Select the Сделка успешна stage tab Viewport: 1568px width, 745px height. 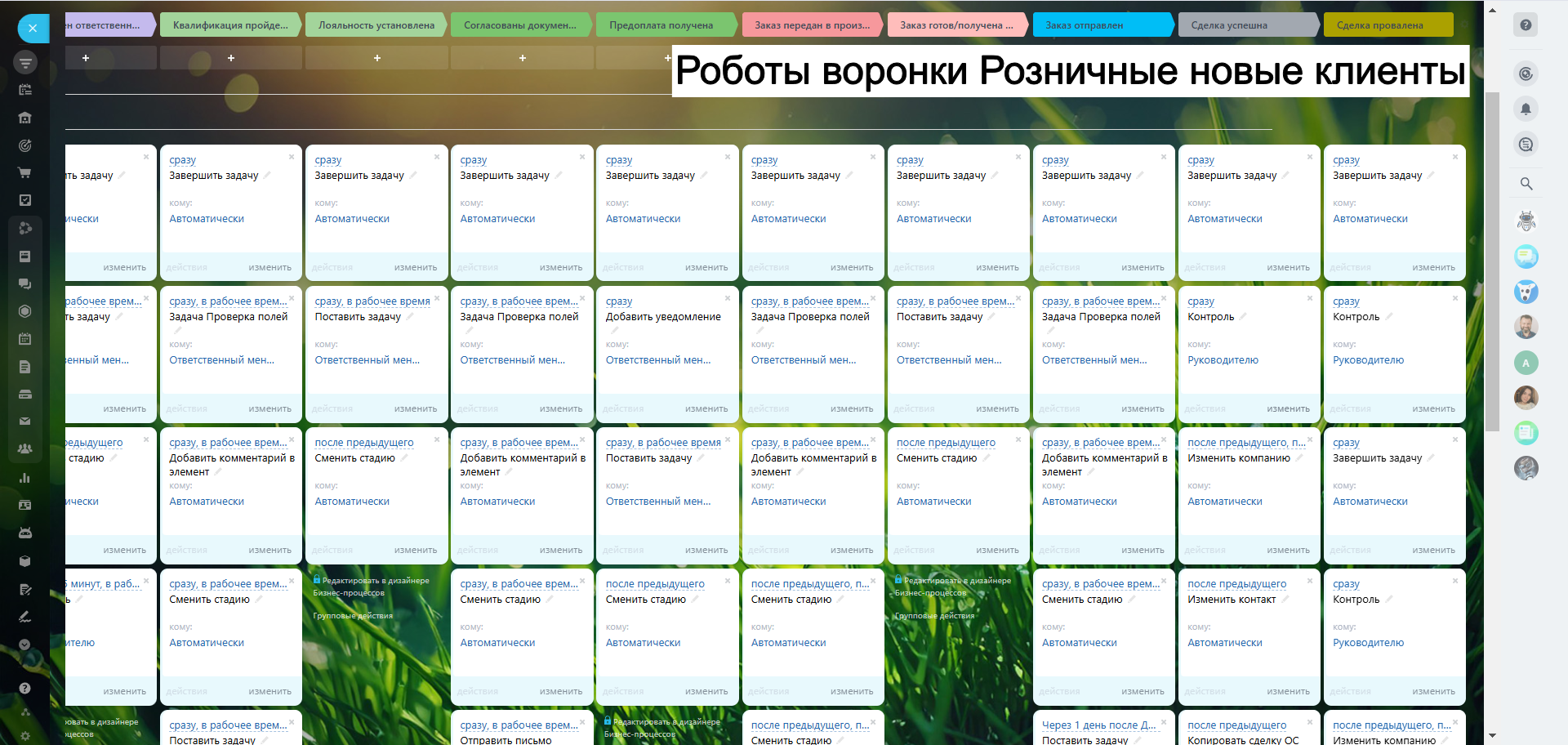[1248, 25]
